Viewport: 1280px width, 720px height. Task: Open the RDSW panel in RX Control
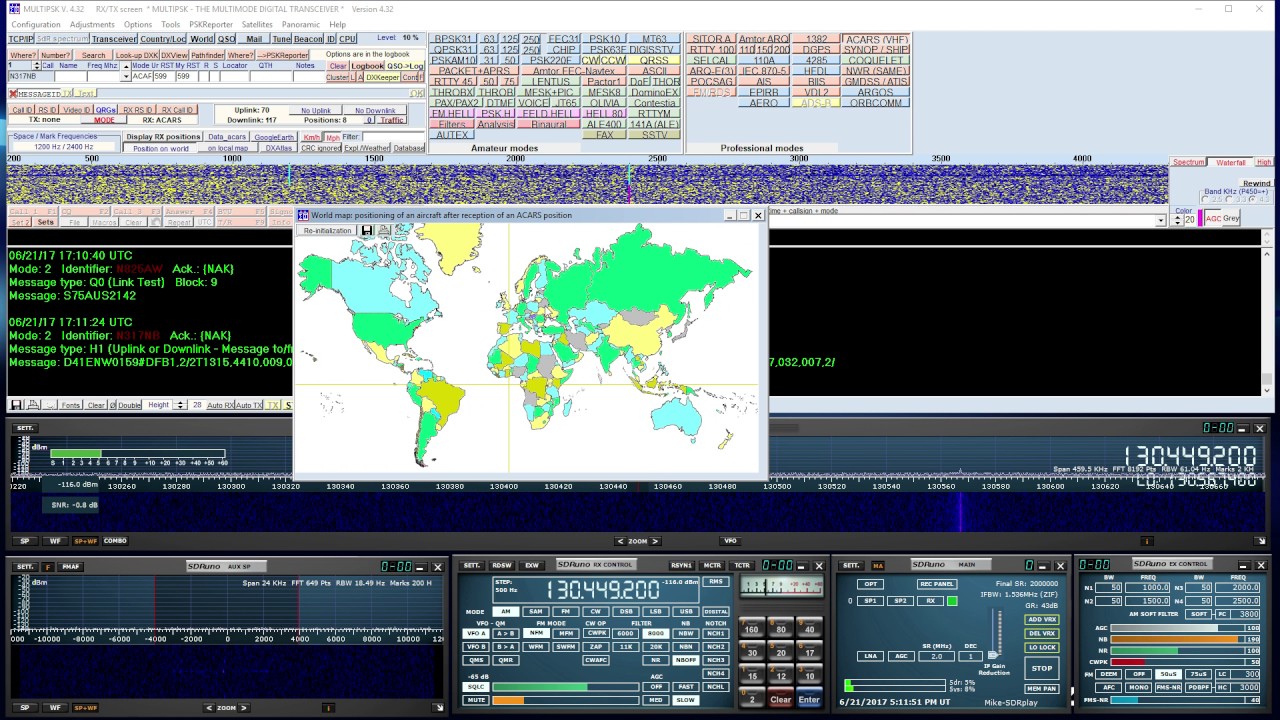pos(502,565)
